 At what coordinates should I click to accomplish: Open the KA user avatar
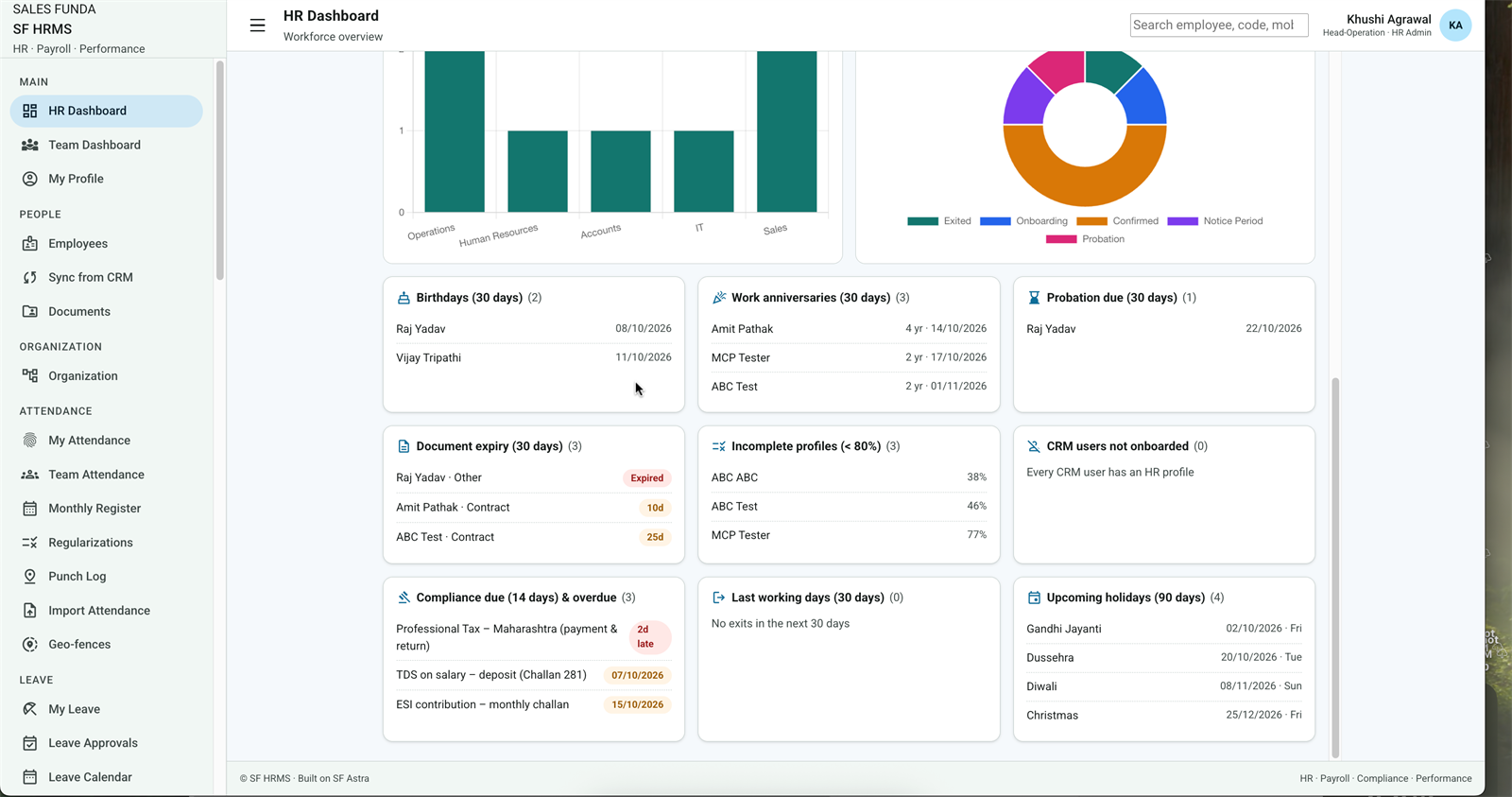click(x=1455, y=26)
